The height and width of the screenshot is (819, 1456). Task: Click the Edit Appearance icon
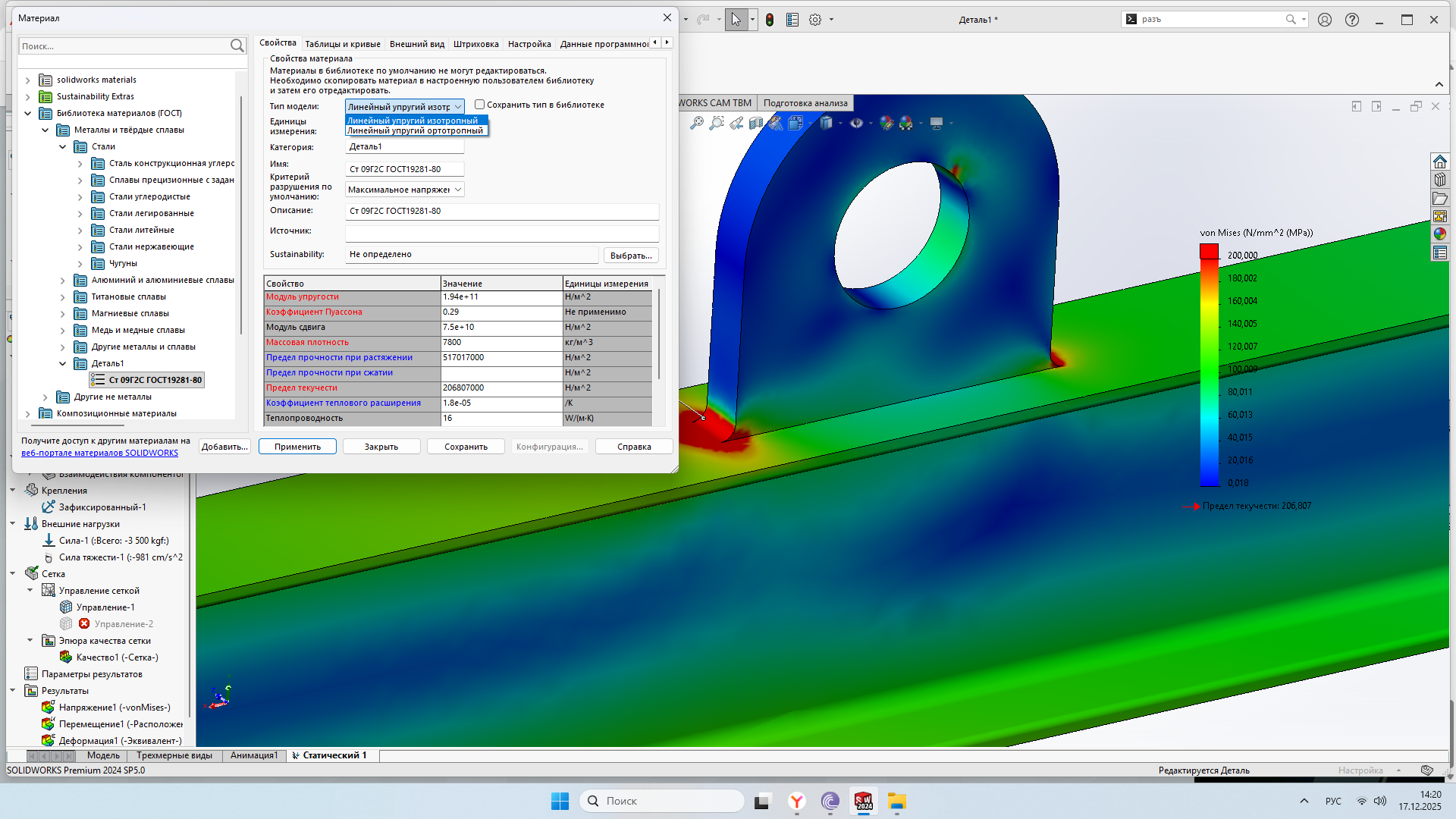[x=886, y=123]
